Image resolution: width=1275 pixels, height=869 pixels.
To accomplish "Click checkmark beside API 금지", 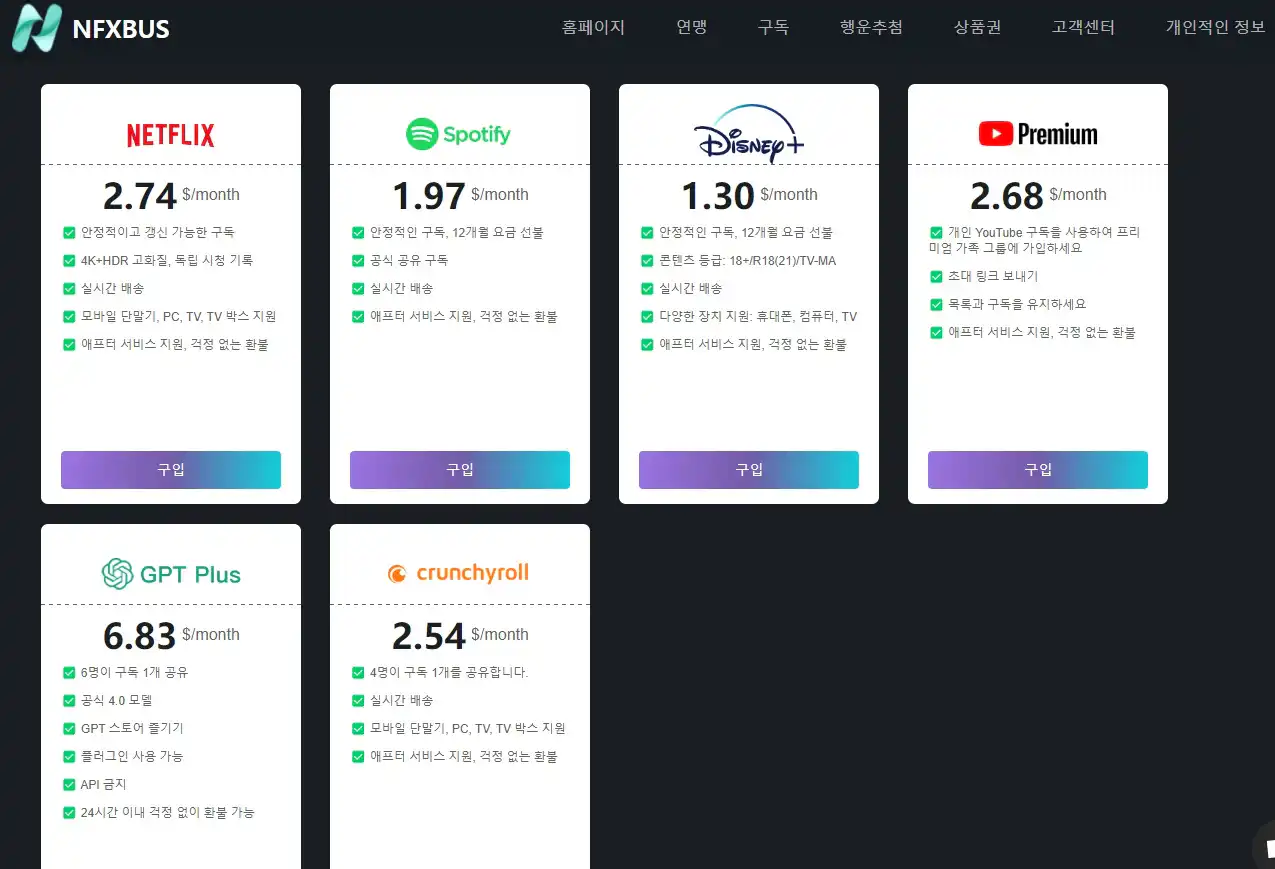I will pyautogui.click(x=69, y=784).
